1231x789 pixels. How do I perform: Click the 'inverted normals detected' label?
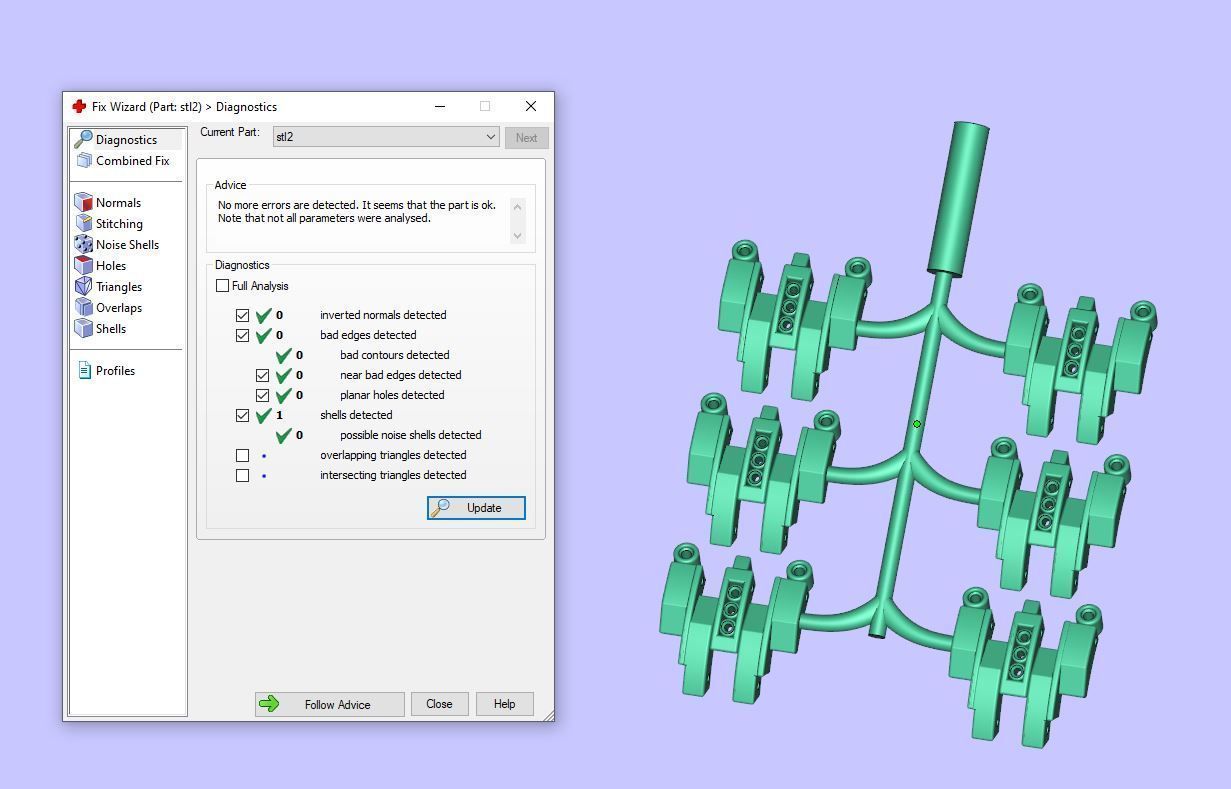coord(383,315)
